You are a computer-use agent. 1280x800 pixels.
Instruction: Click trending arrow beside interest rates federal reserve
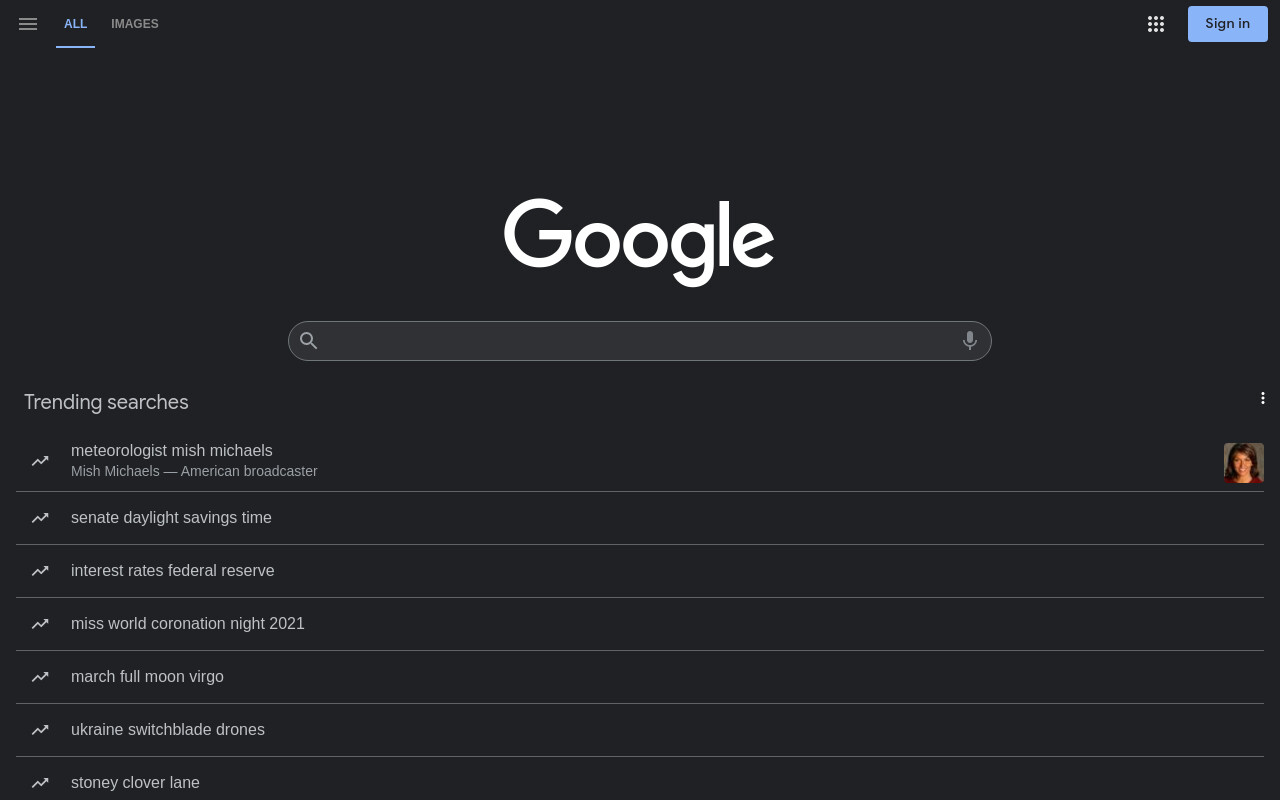coord(40,571)
